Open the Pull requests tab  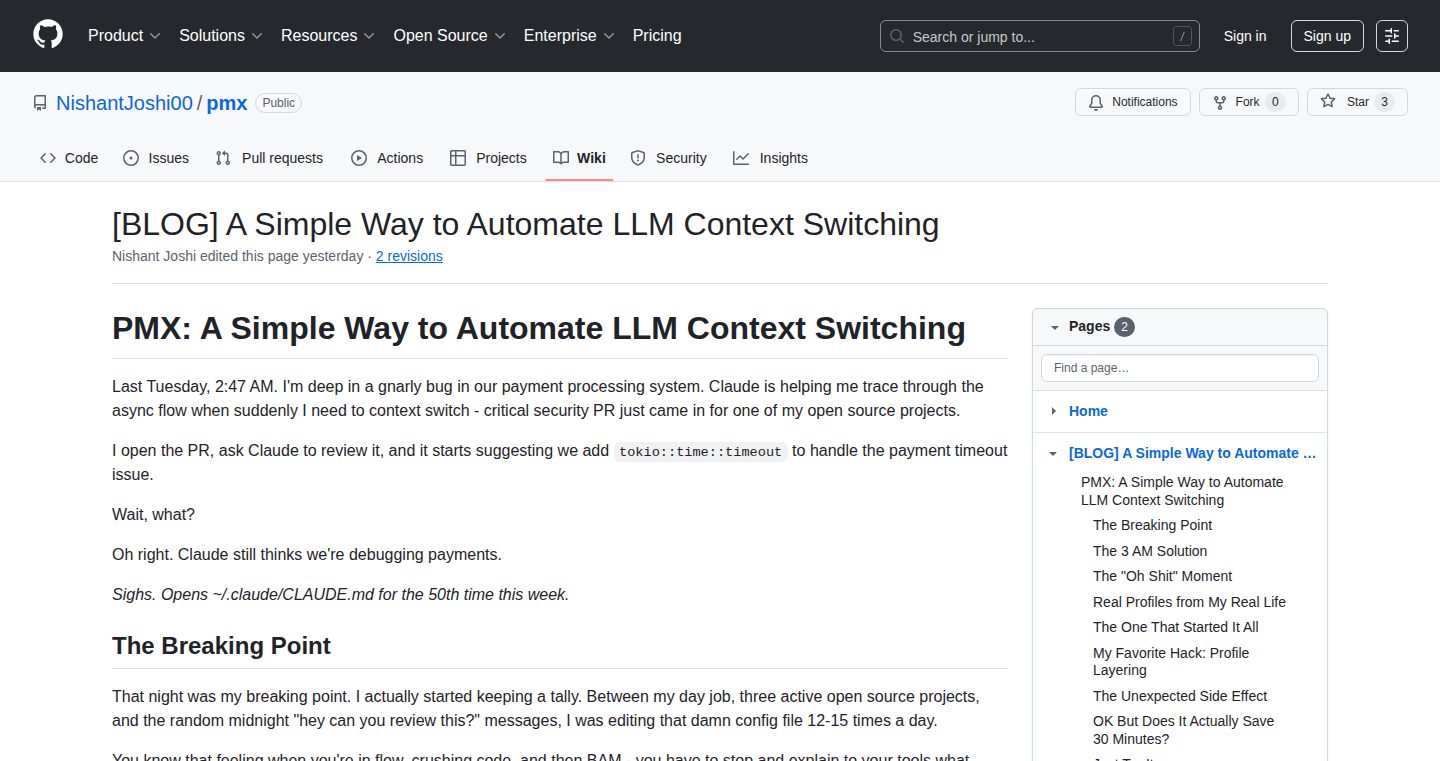(269, 158)
